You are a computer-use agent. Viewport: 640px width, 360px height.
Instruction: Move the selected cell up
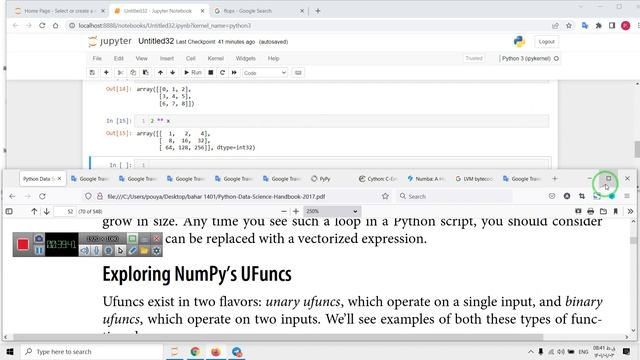pos(160,73)
